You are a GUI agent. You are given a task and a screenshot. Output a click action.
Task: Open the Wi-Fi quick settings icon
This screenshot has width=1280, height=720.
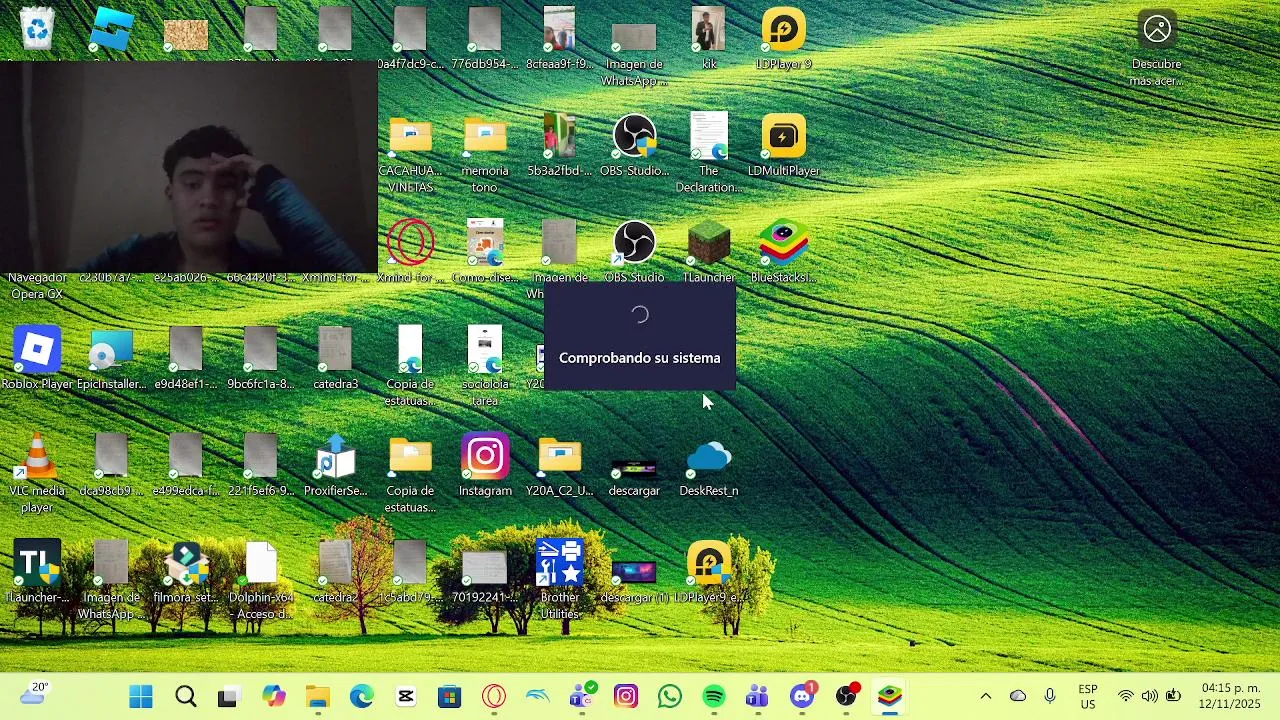(1126, 696)
